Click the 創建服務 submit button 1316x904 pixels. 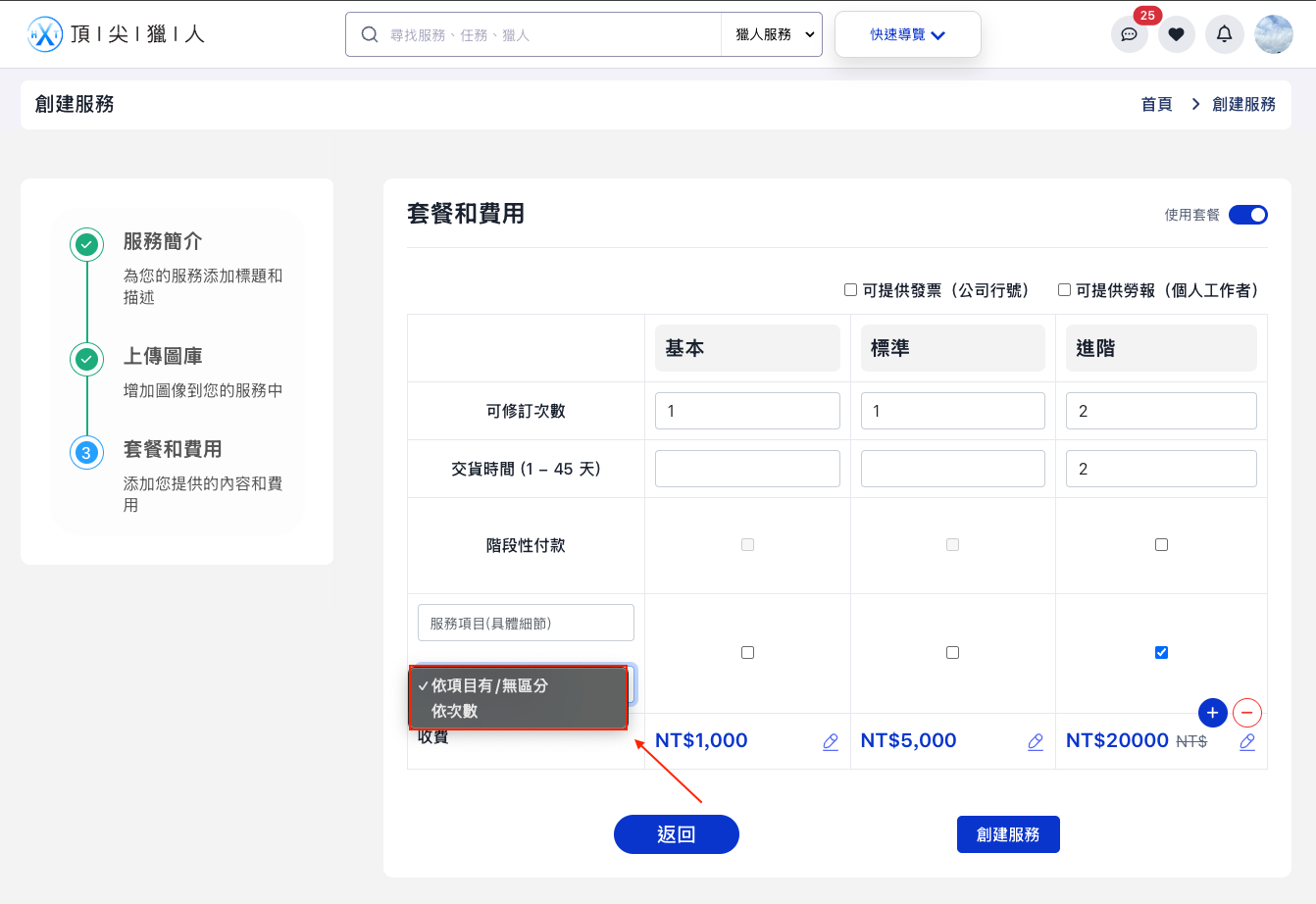[1007, 834]
